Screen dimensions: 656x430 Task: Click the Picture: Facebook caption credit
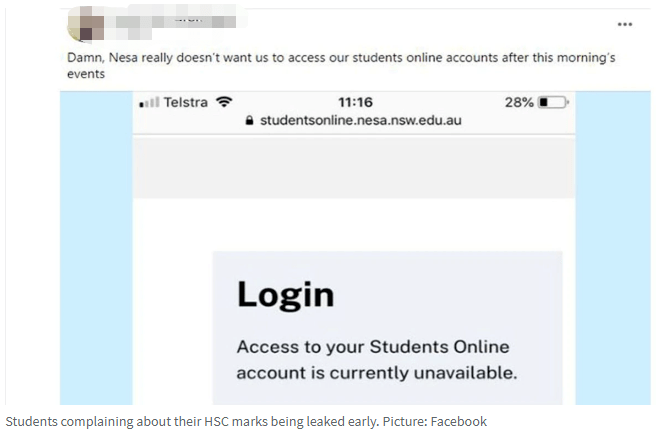click(435, 421)
